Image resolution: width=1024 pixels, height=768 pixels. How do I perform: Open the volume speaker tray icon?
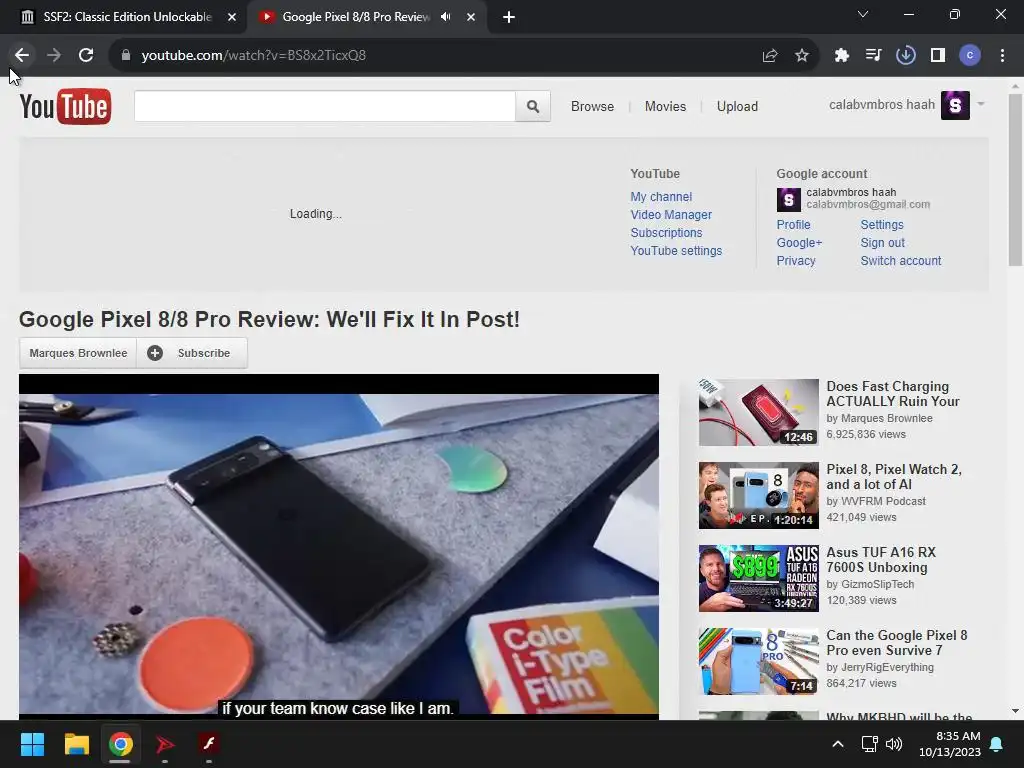(x=894, y=744)
